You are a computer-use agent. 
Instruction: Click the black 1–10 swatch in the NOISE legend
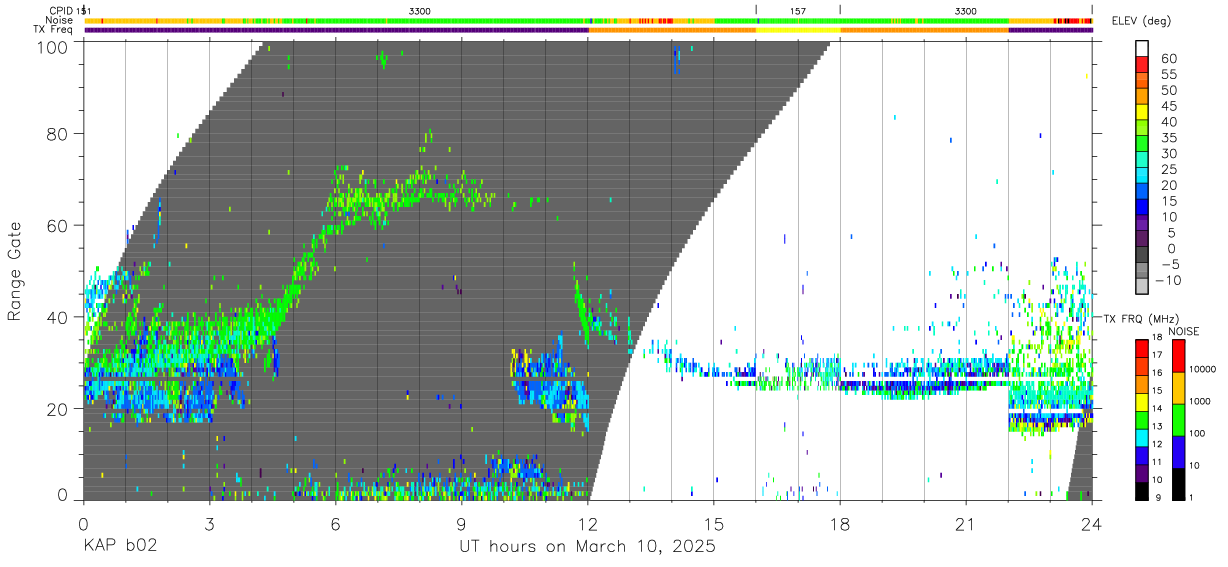tap(1177, 482)
